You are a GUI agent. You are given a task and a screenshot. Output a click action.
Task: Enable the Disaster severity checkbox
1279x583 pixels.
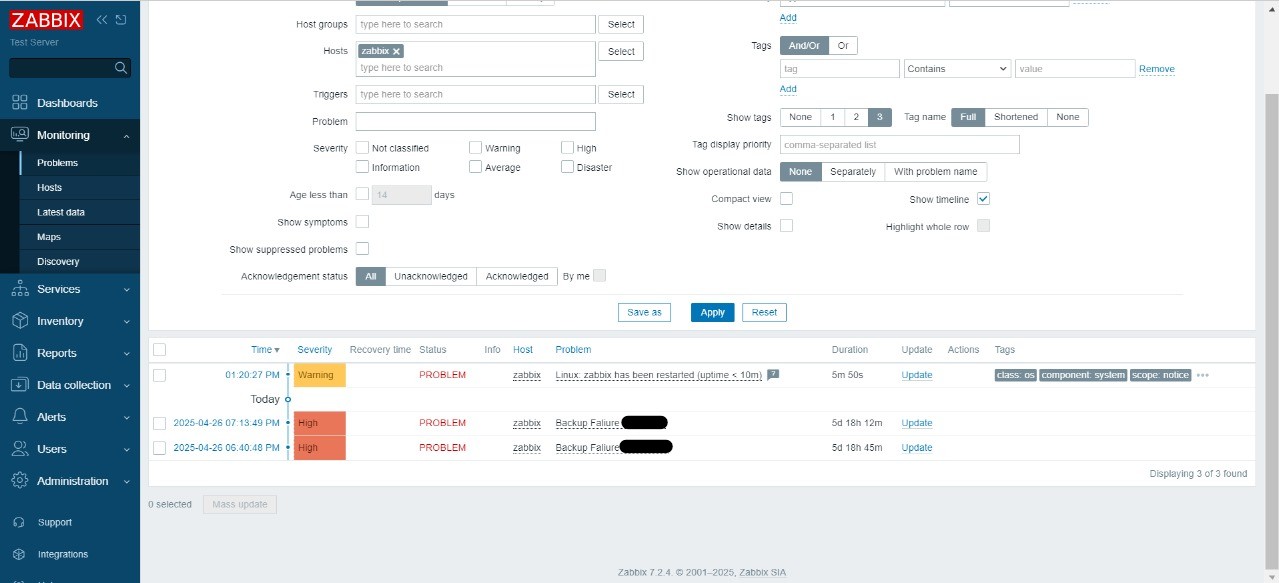[x=568, y=167]
